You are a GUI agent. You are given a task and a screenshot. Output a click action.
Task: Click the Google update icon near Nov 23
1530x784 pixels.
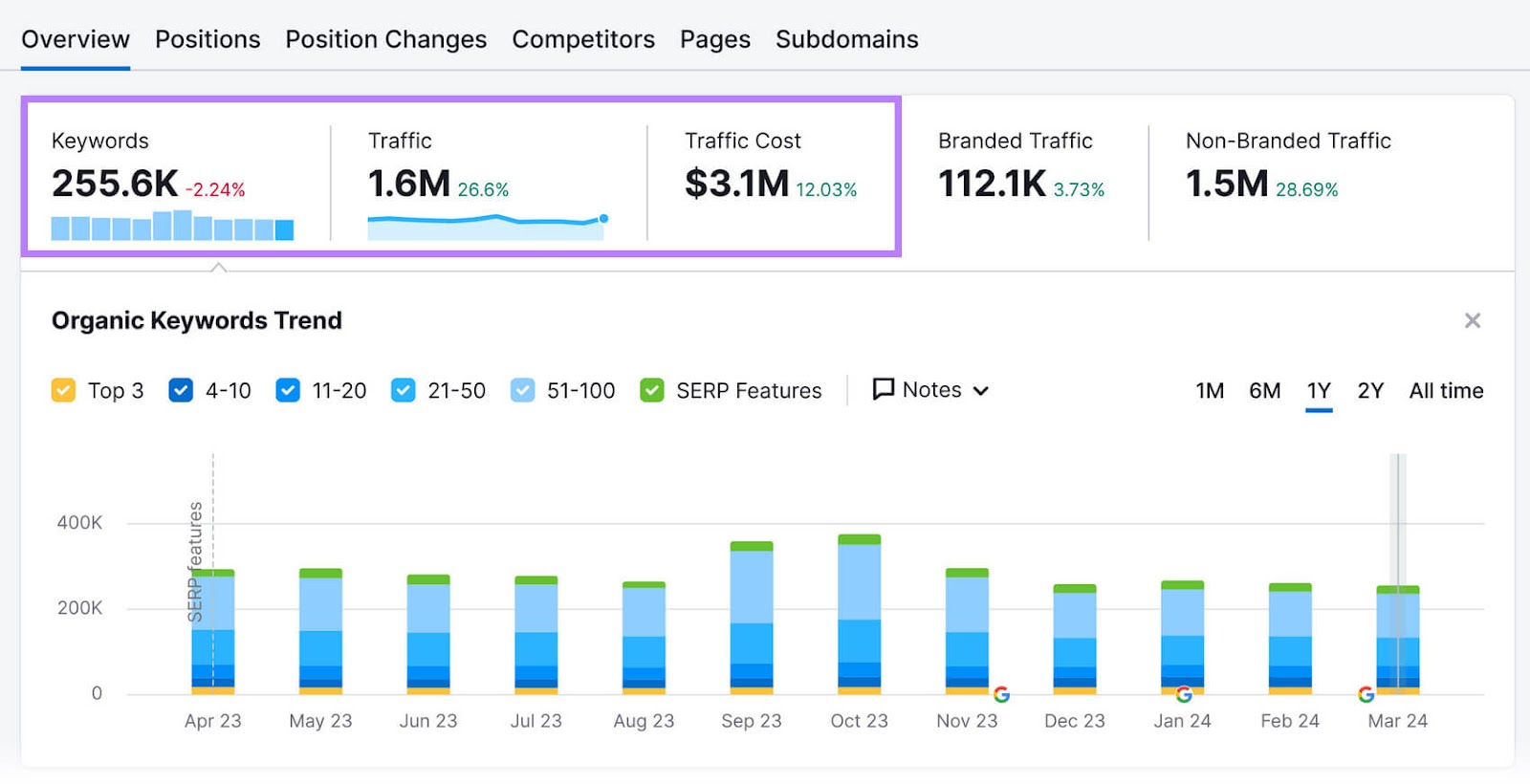click(x=1001, y=694)
